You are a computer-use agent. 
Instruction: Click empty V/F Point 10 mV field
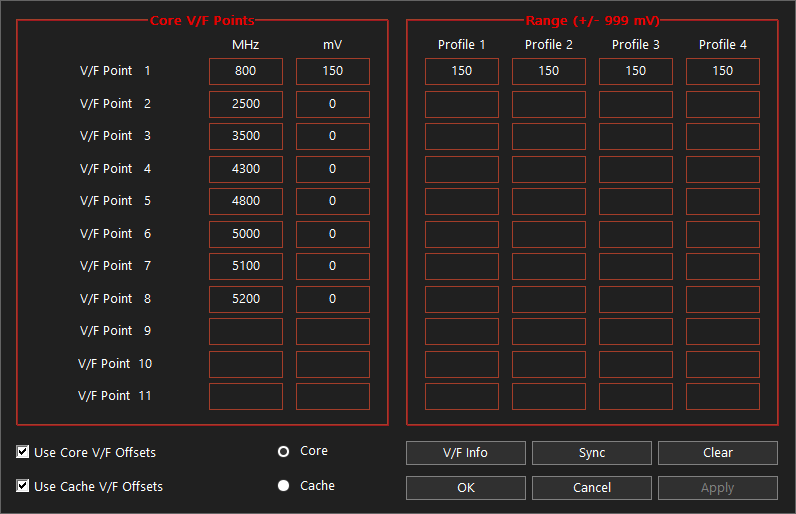pyautogui.click(x=333, y=364)
